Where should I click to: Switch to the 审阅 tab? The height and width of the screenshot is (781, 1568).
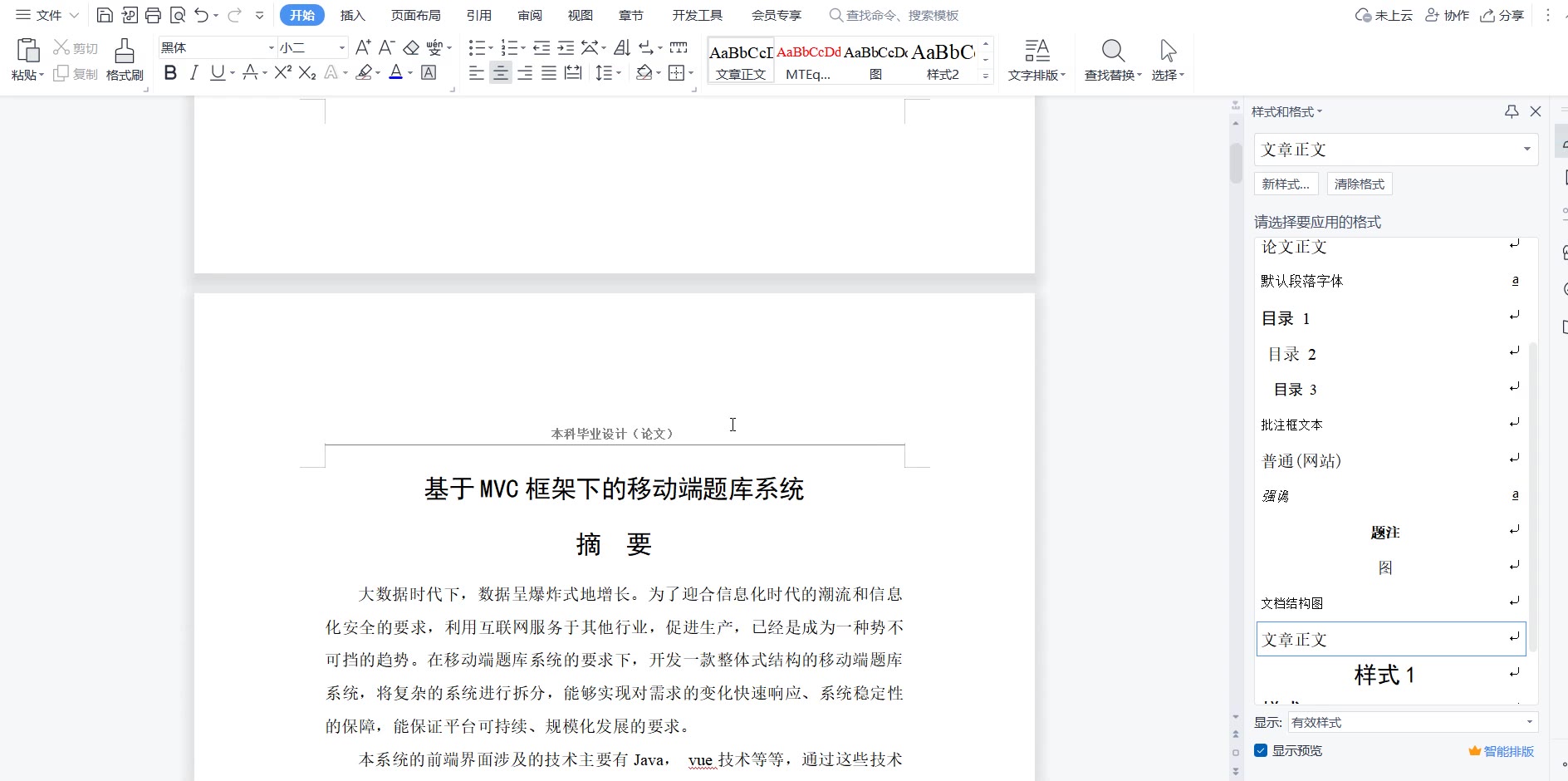point(530,15)
